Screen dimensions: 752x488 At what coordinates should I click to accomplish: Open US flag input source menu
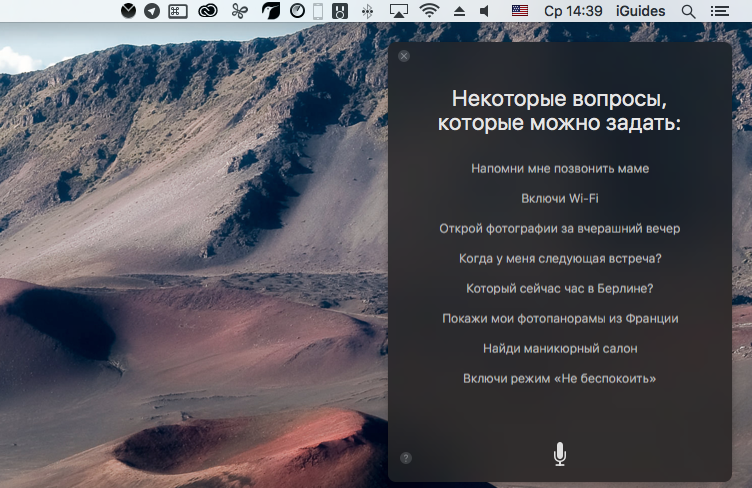(520, 11)
